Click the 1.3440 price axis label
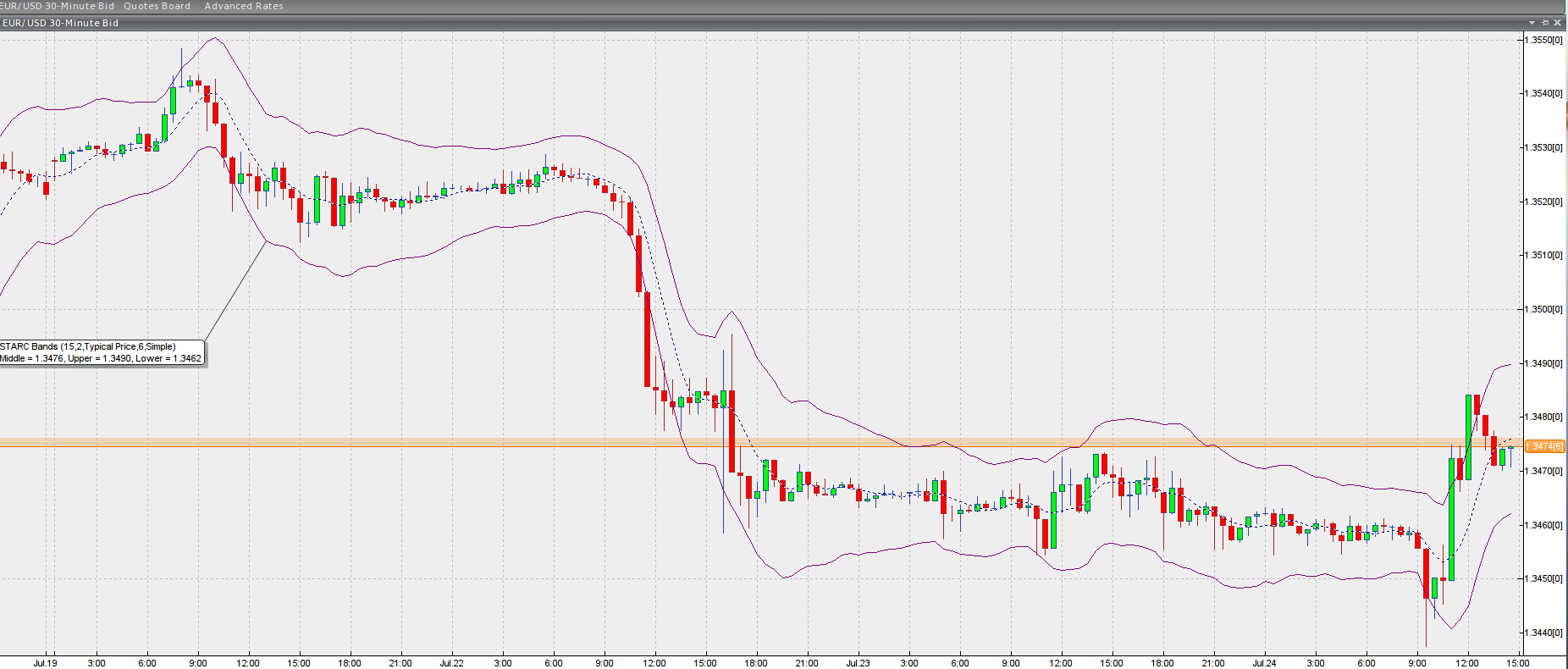 [1543, 633]
